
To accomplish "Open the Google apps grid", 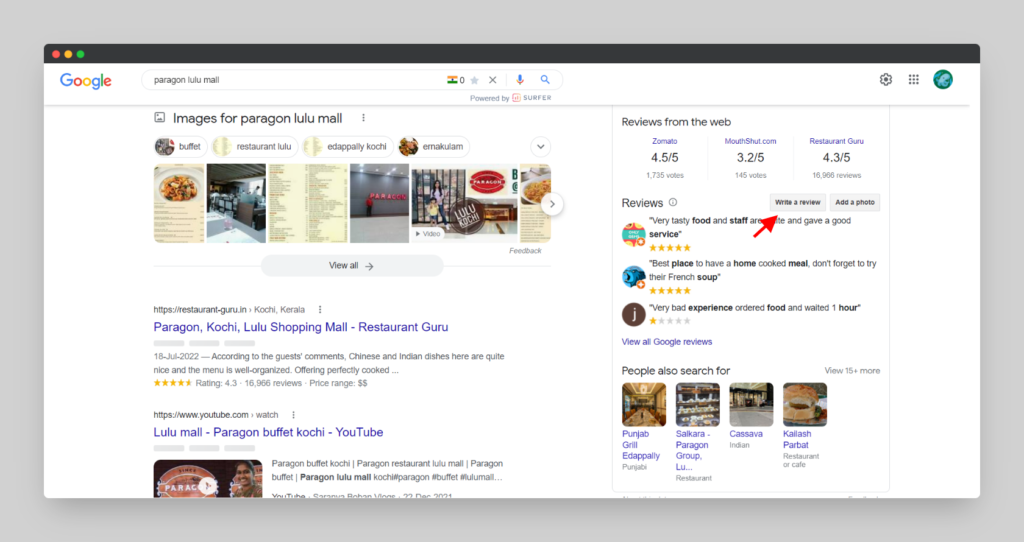I will [914, 80].
